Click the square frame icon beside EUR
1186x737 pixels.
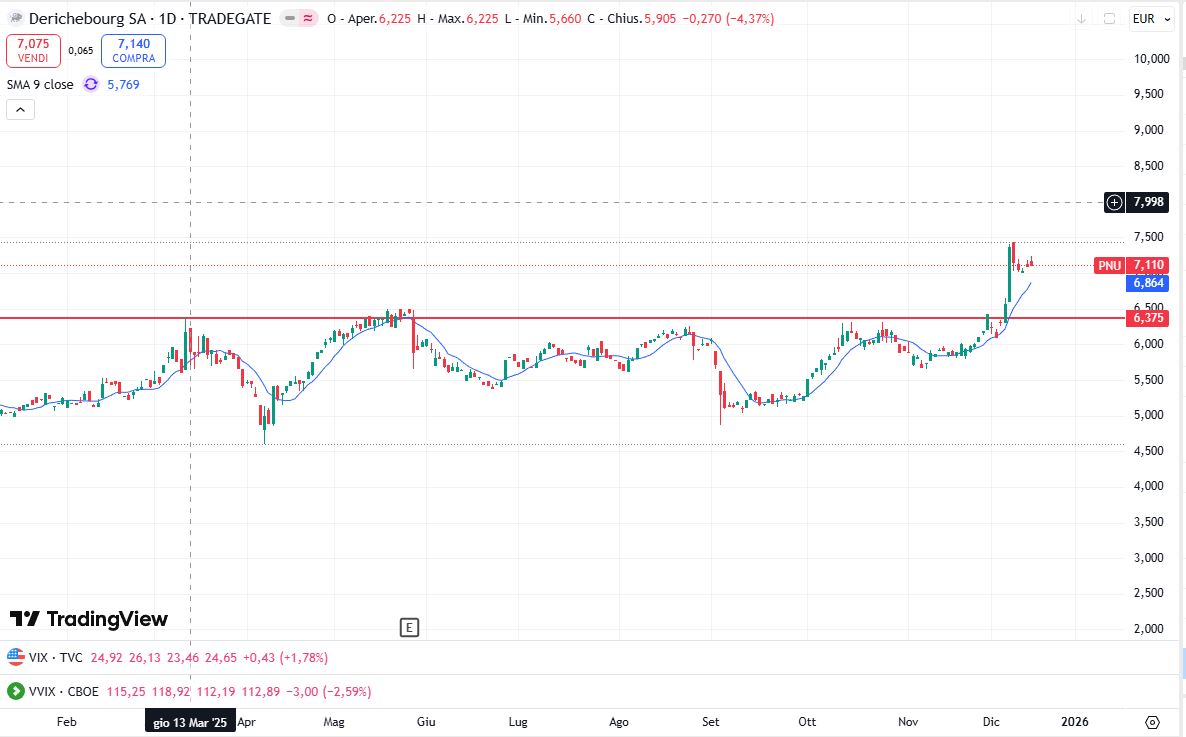(x=1109, y=19)
